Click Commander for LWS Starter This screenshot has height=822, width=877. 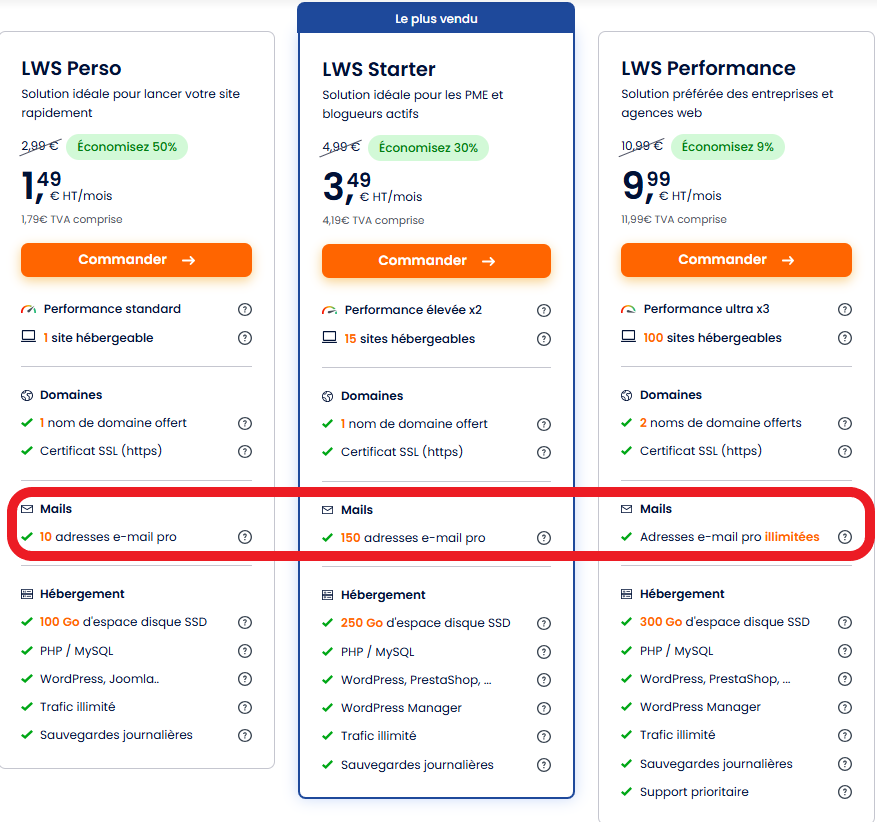pos(436,261)
